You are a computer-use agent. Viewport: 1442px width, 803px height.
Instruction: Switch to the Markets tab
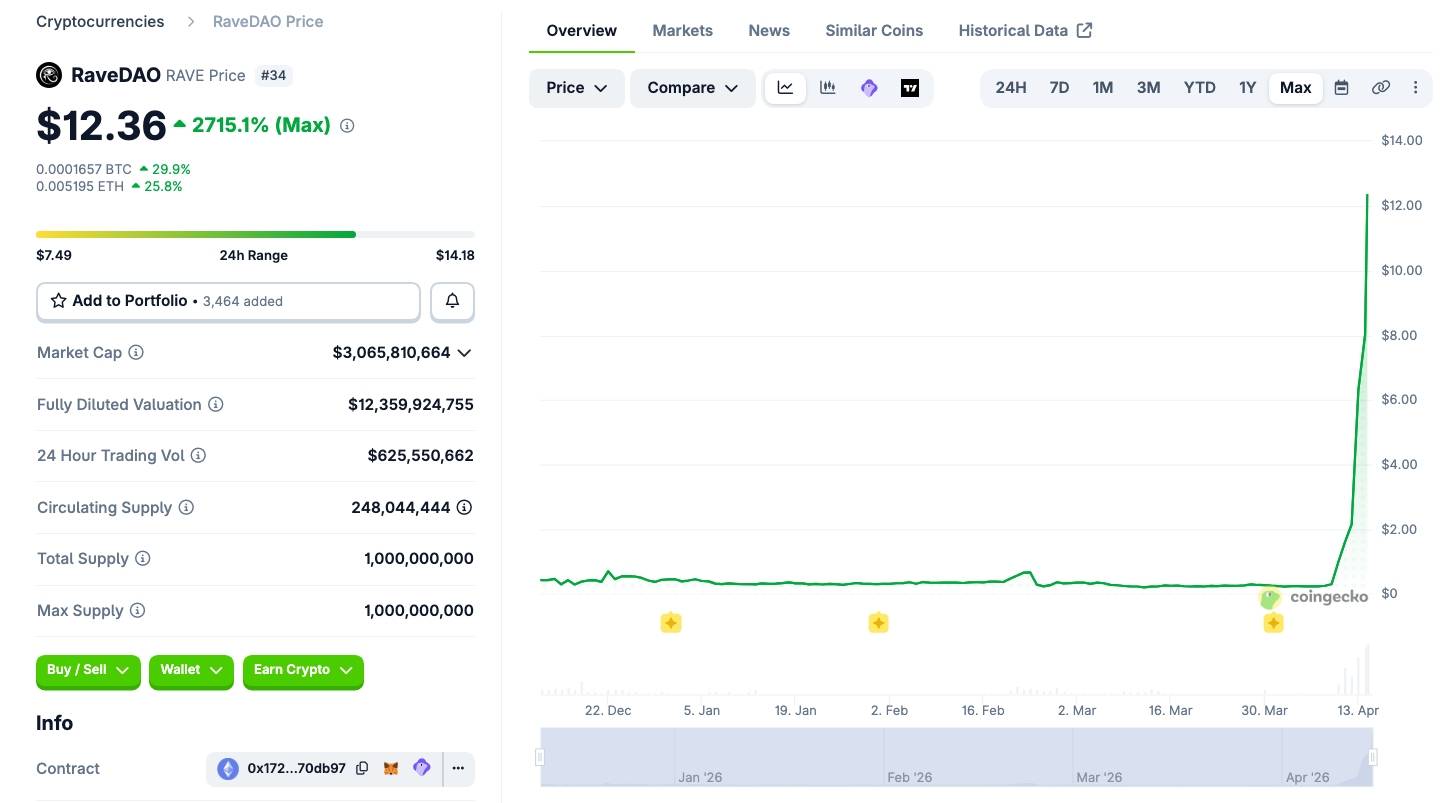click(x=682, y=30)
